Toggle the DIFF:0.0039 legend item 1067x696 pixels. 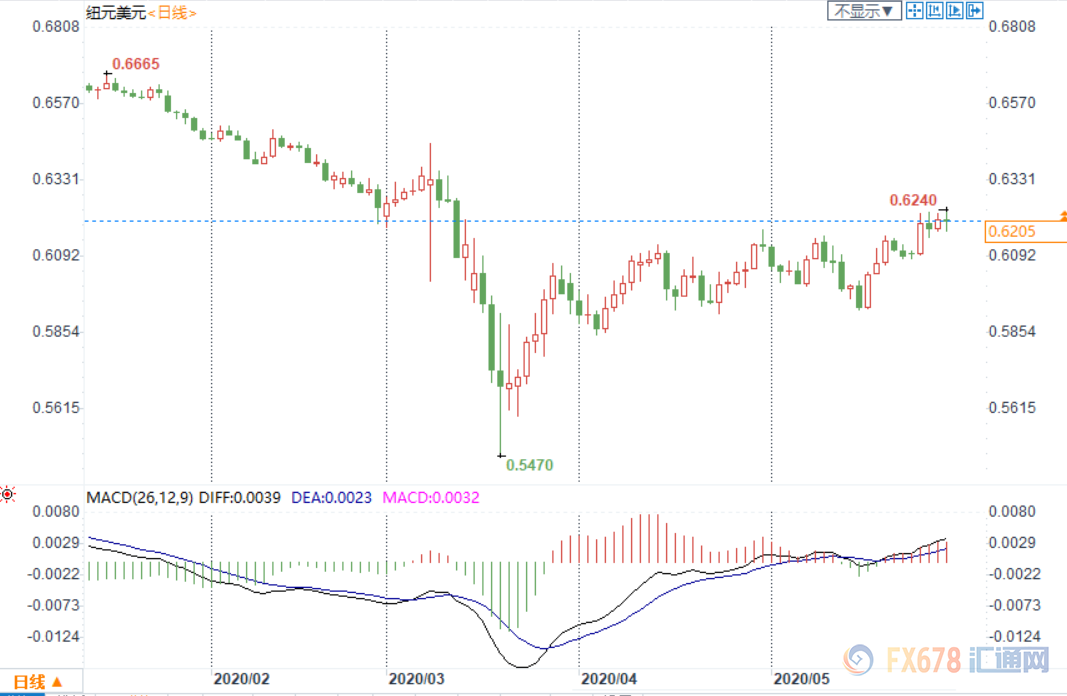coord(235,496)
